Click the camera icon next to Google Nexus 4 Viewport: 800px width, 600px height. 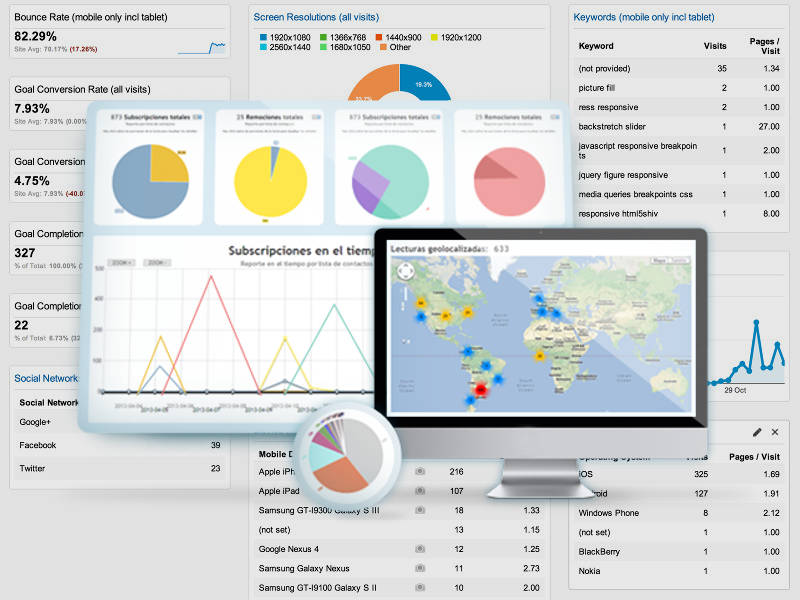point(420,549)
